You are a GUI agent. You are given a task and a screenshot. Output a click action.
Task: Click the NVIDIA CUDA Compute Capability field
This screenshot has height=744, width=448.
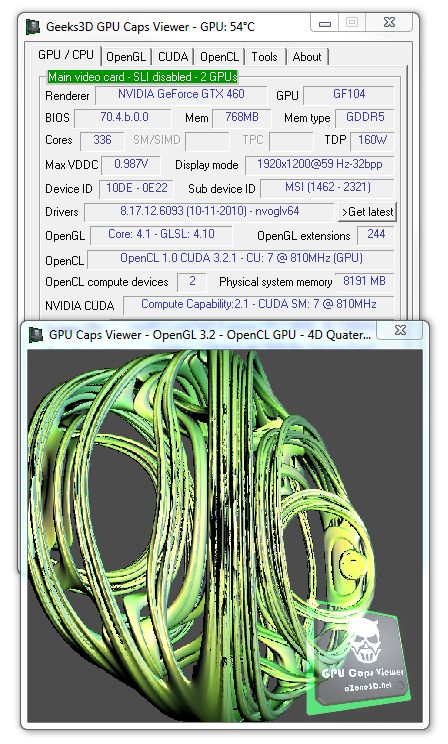[x=259, y=305]
